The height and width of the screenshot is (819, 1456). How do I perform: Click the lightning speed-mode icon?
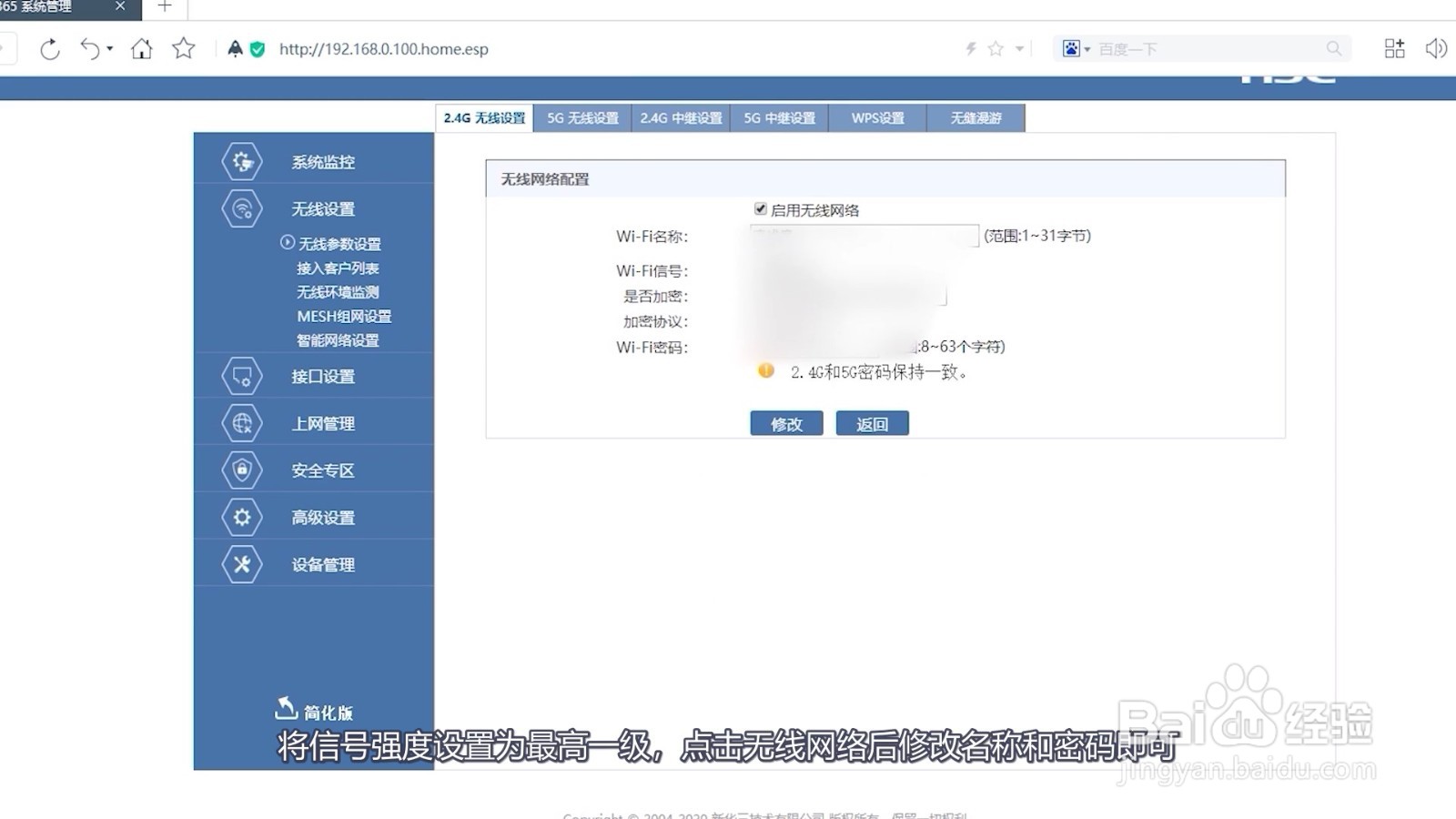971,49
